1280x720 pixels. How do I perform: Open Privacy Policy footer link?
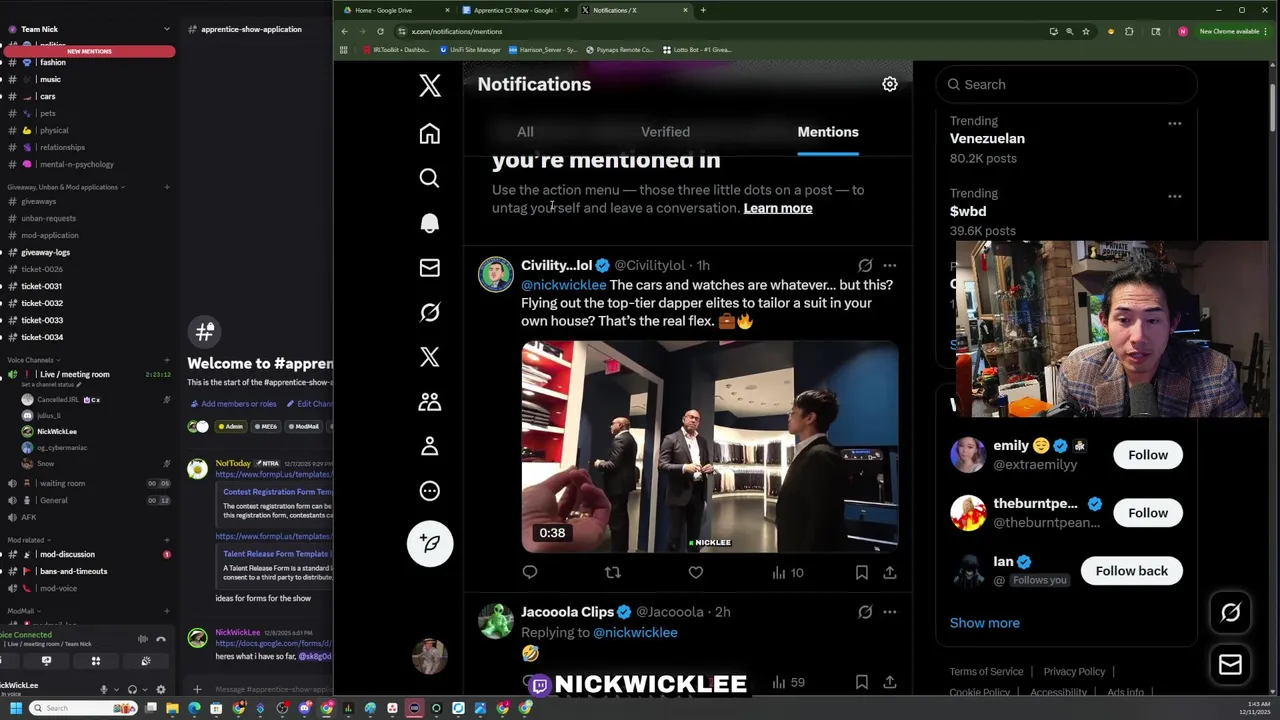(1074, 672)
